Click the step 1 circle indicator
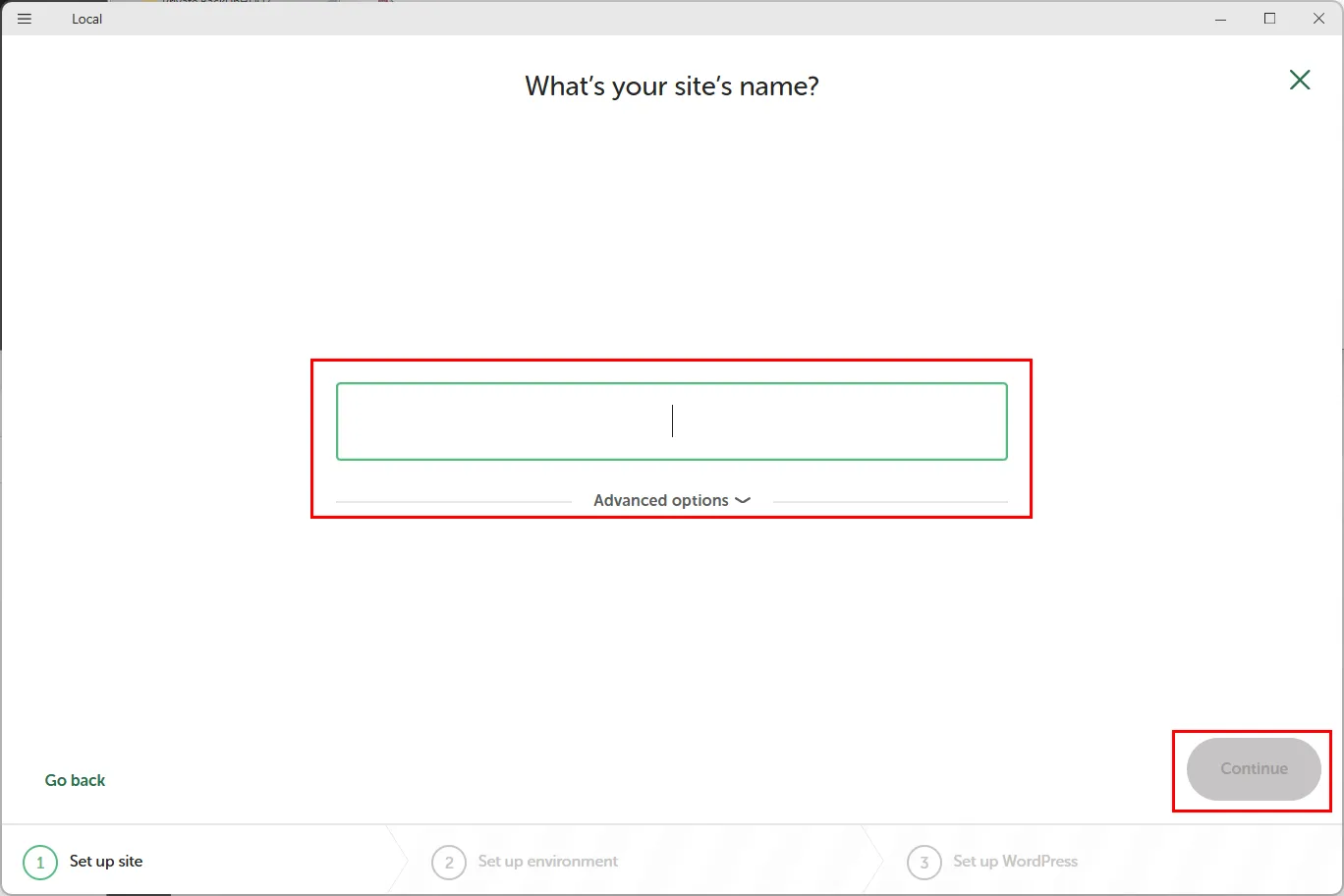Image resolution: width=1344 pixels, height=896 pixels. (x=40, y=863)
